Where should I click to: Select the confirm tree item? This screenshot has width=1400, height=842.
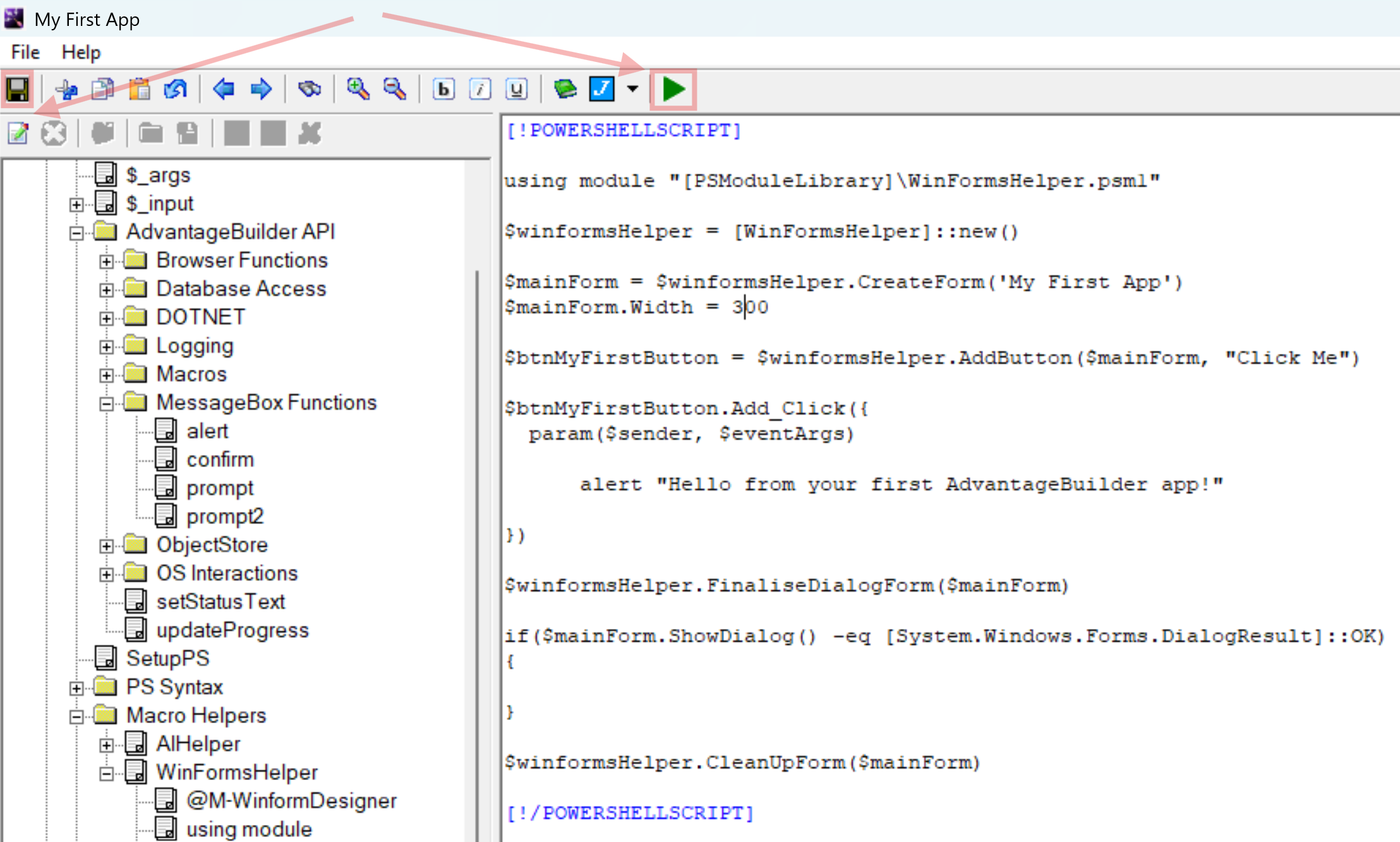click(x=220, y=460)
